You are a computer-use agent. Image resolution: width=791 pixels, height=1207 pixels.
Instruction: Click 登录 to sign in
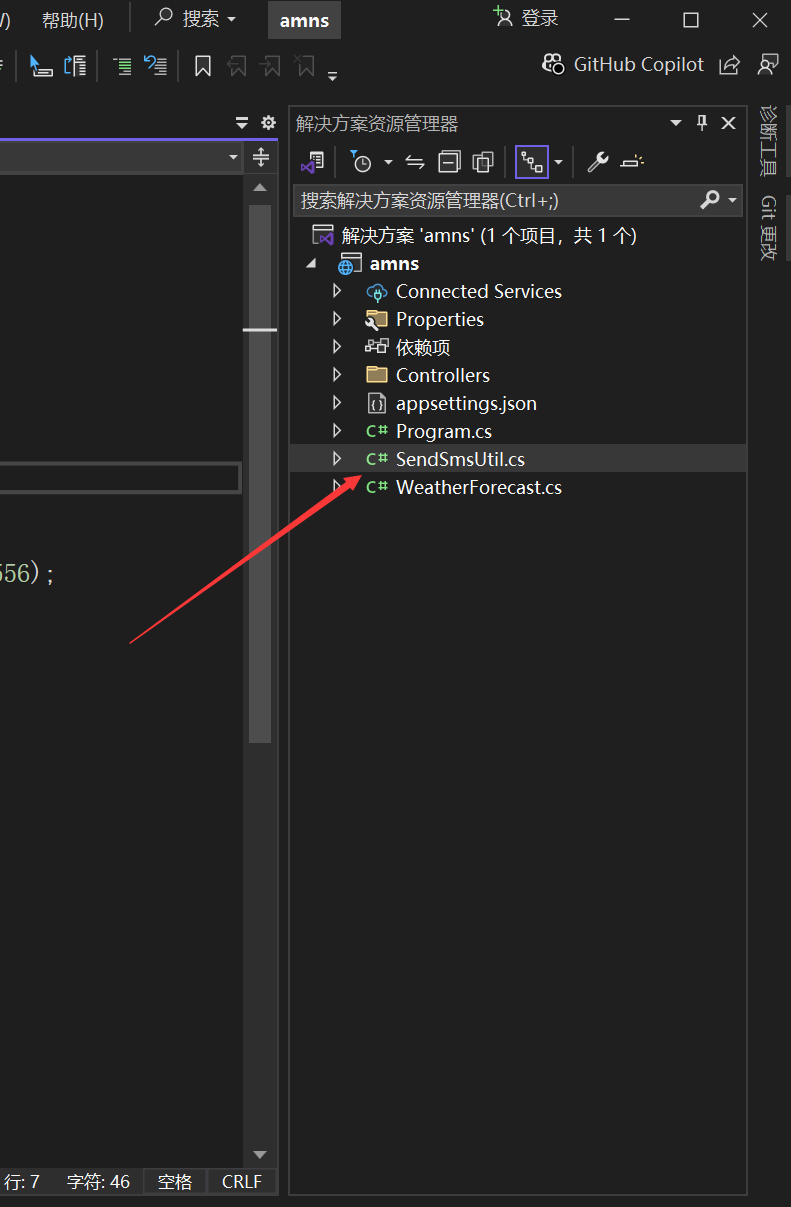pos(526,18)
